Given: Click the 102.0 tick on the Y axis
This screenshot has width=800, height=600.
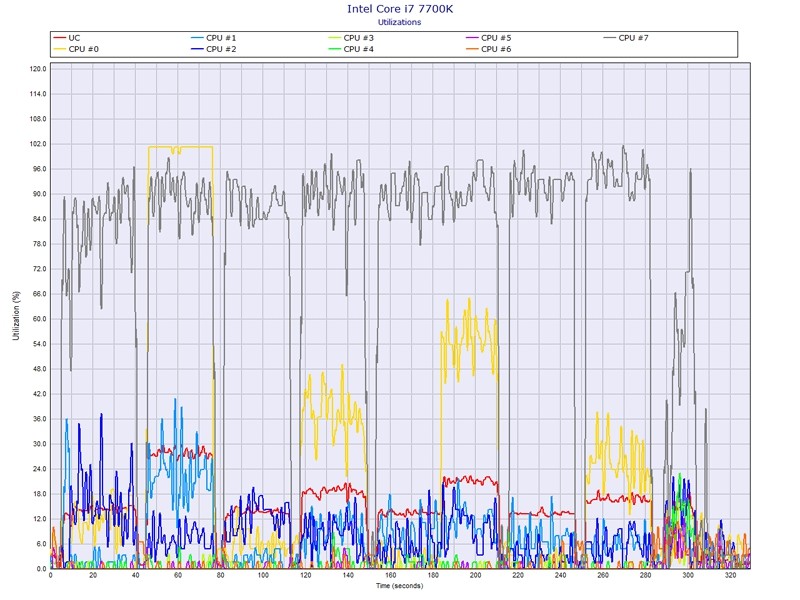Looking at the screenshot, I should pos(38,144).
